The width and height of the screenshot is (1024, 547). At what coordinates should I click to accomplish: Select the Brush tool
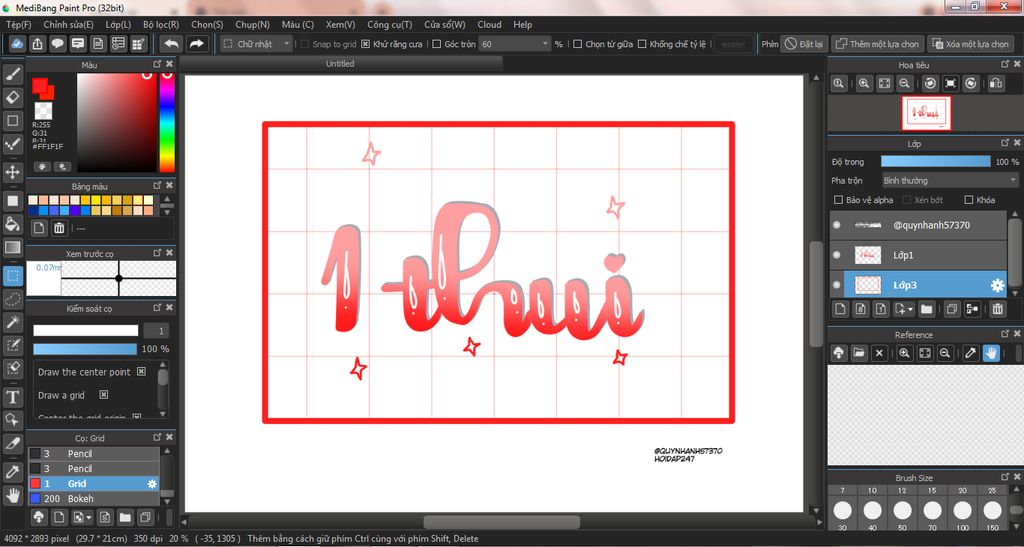coord(12,74)
